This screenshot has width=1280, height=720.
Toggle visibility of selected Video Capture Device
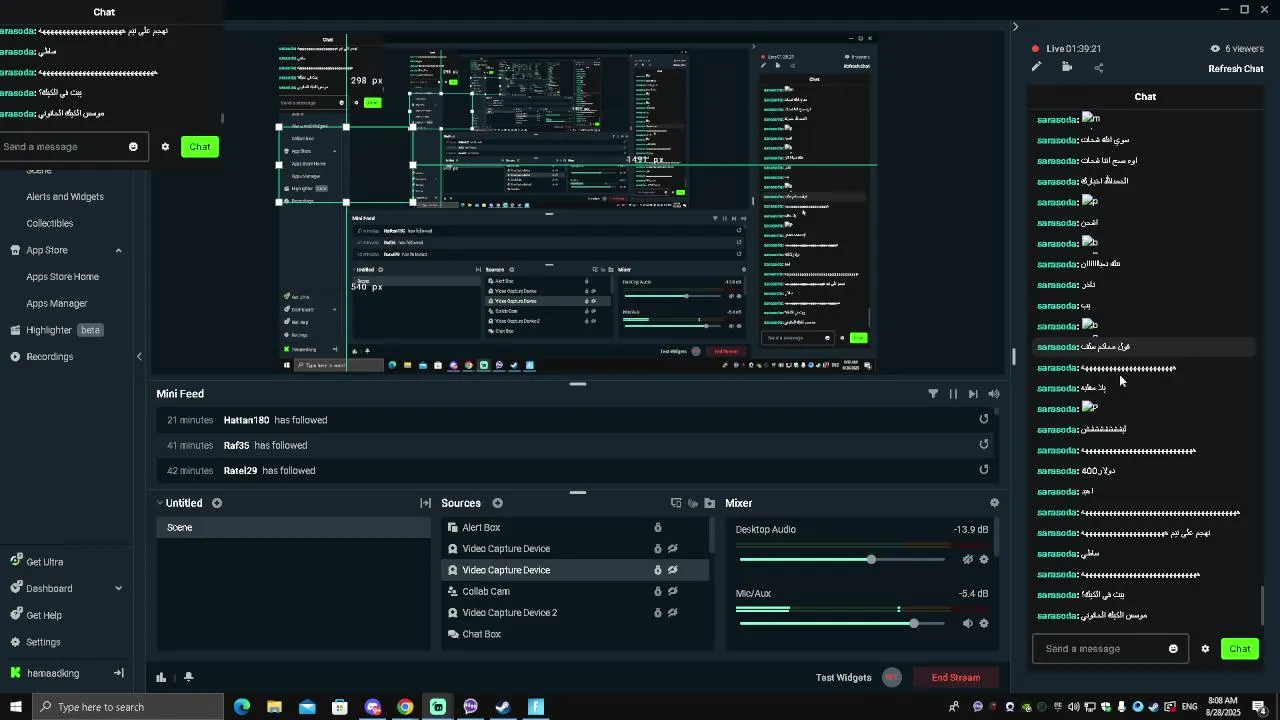(x=673, y=570)
